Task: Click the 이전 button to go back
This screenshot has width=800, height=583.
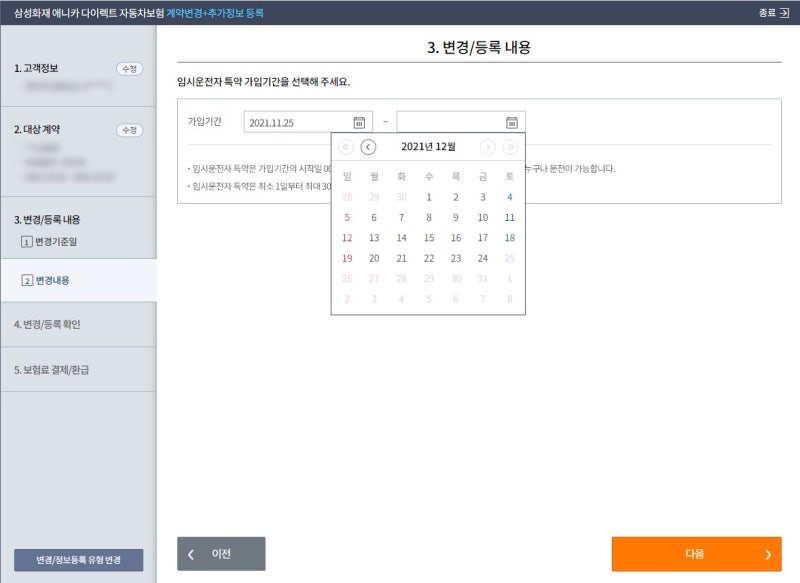Action: tap(220, 553)
